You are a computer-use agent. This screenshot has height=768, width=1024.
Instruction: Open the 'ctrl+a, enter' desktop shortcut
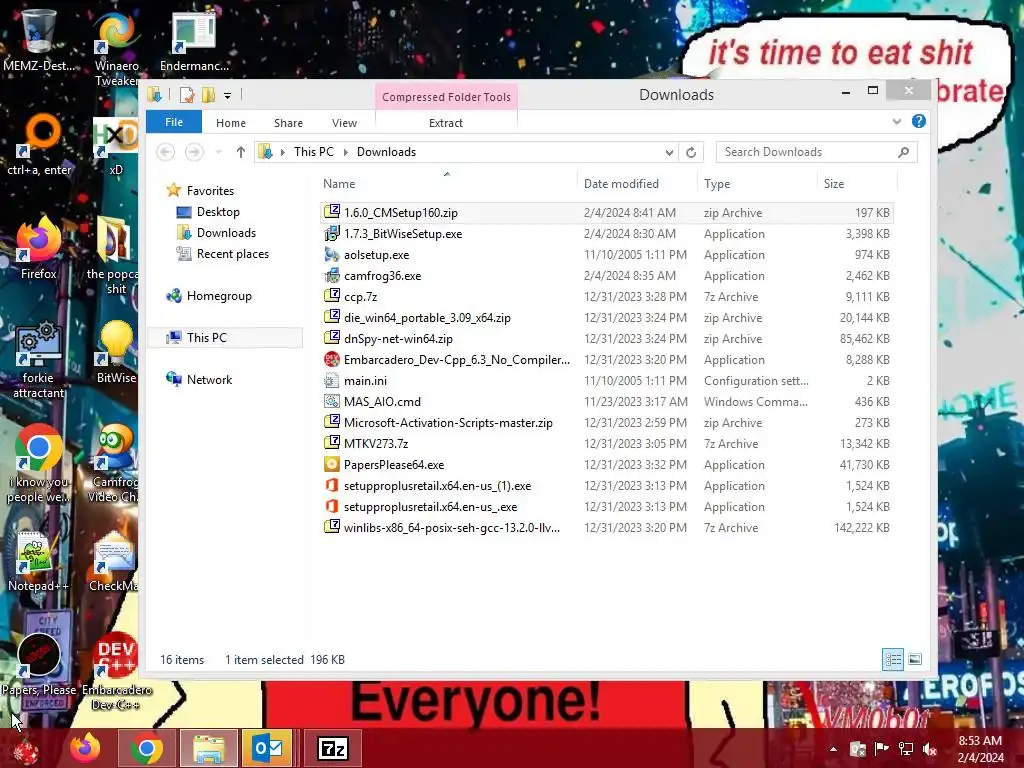39,145
